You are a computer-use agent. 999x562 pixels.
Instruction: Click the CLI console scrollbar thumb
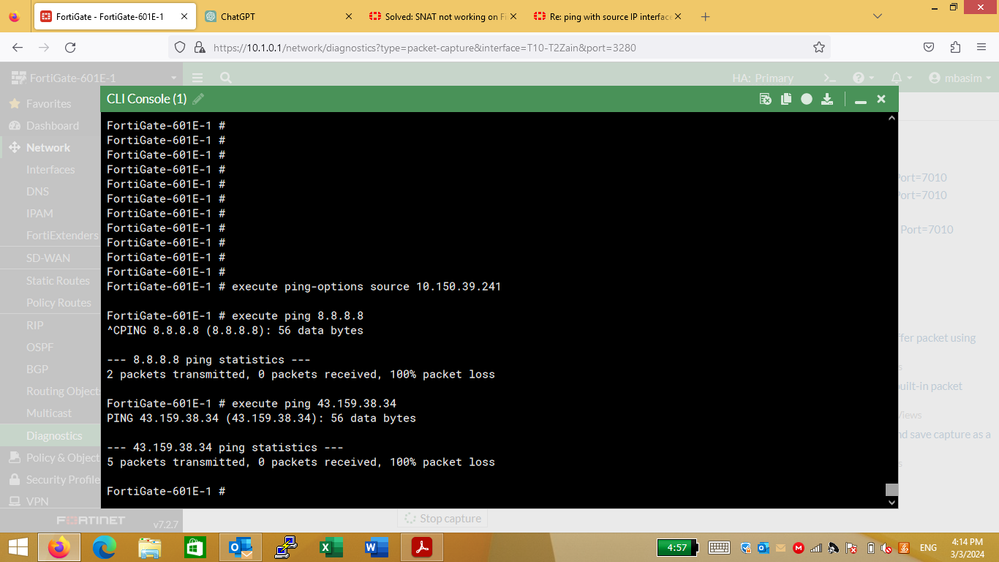[891, 489]
